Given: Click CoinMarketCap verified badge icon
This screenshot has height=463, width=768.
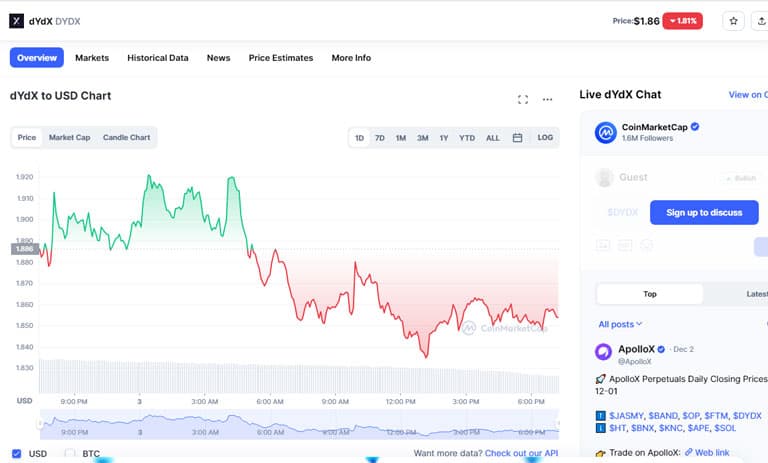Looking at the screenshot, I should [x=695, y=127].
